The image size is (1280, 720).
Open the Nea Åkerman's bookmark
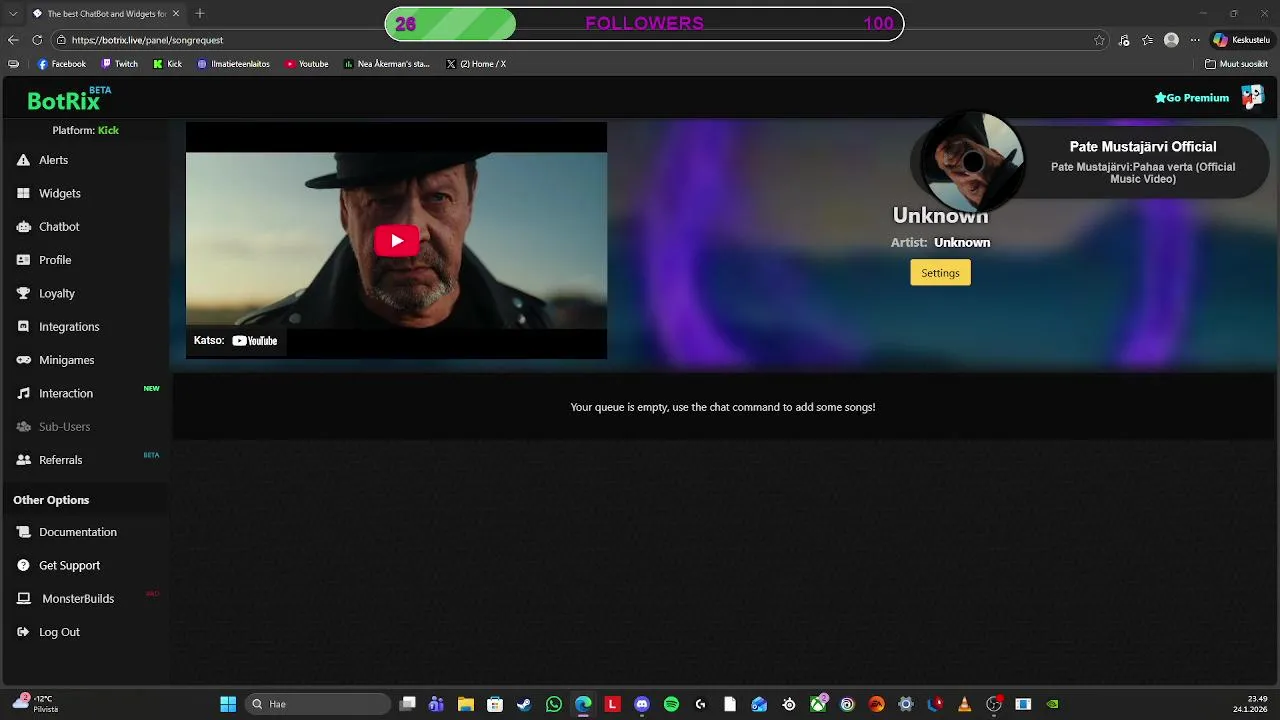point(386,64)
